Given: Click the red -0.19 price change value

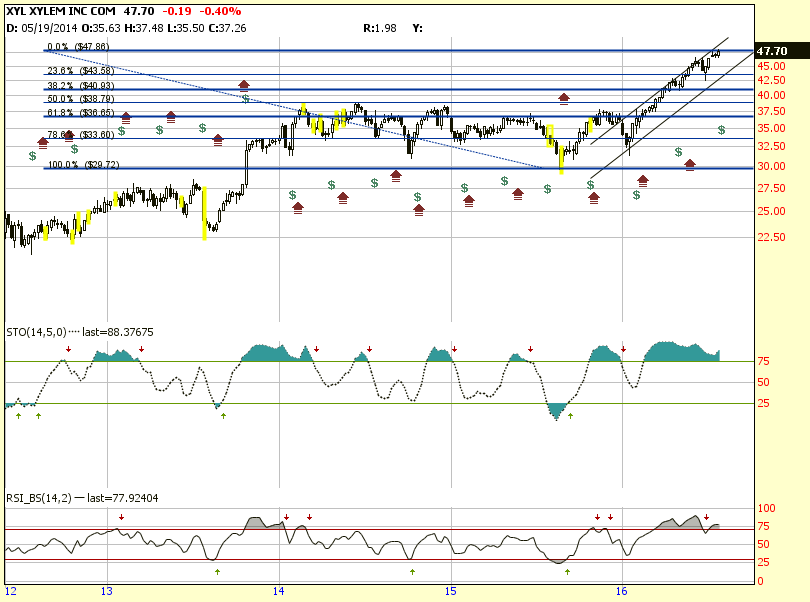Looking at the screenshot, I should pyautogui.click(x=177, y=11).
